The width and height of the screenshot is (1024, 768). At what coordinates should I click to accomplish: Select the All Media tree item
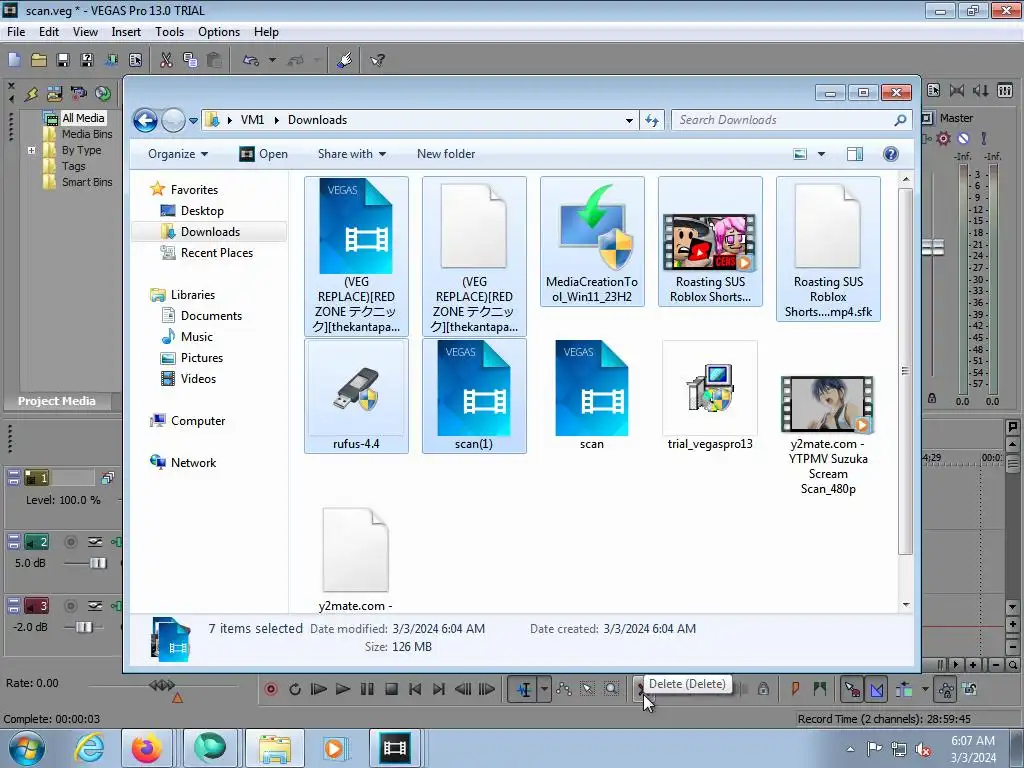click(83, 118)
